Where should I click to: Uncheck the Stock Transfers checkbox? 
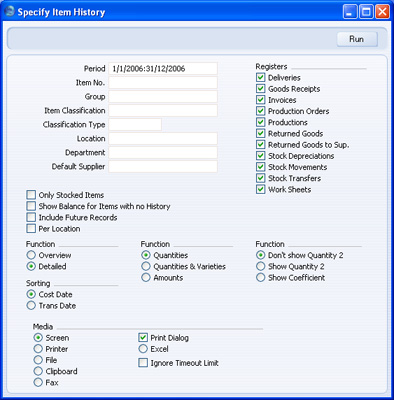click(260, 178)
